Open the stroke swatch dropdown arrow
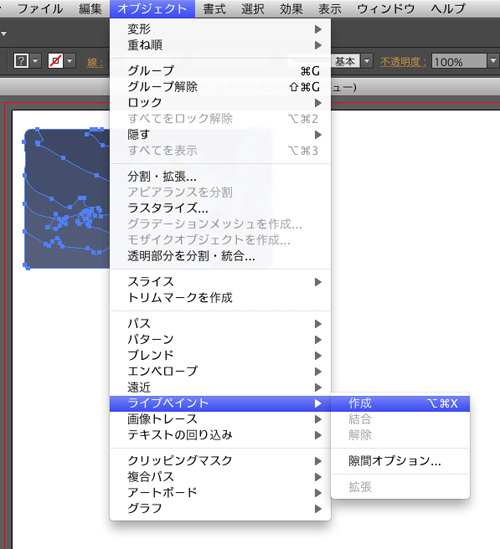The width and height of the screenshot is (500, 549). [x=70, y=61]
